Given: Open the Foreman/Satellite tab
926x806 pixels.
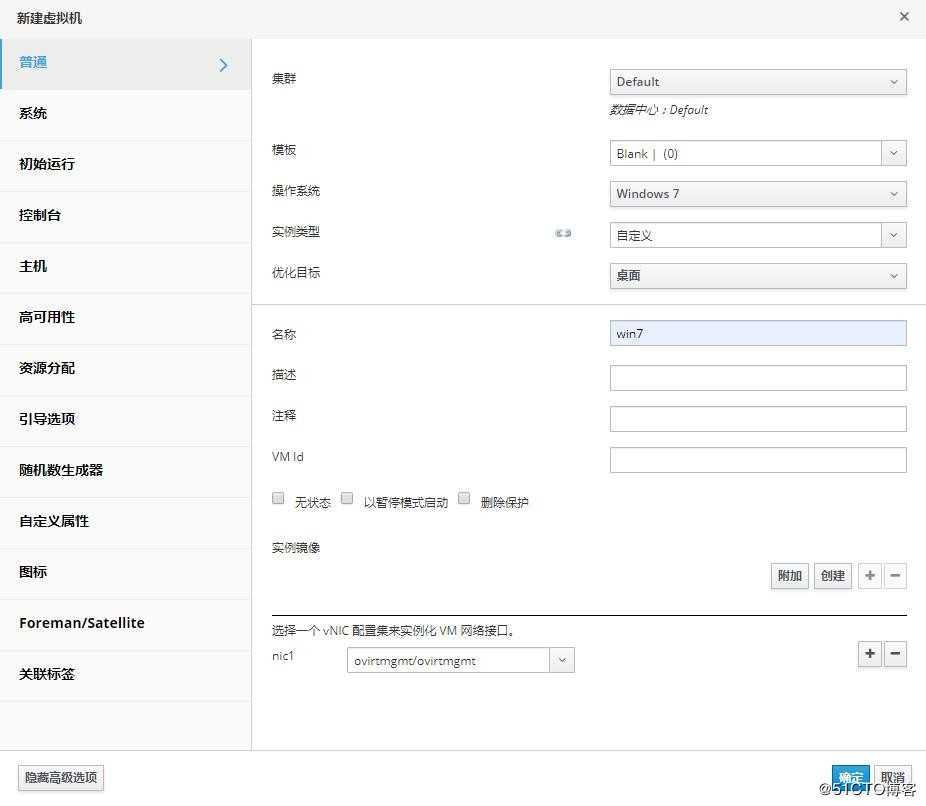Looking at the screenshot, I should [125, 624].
